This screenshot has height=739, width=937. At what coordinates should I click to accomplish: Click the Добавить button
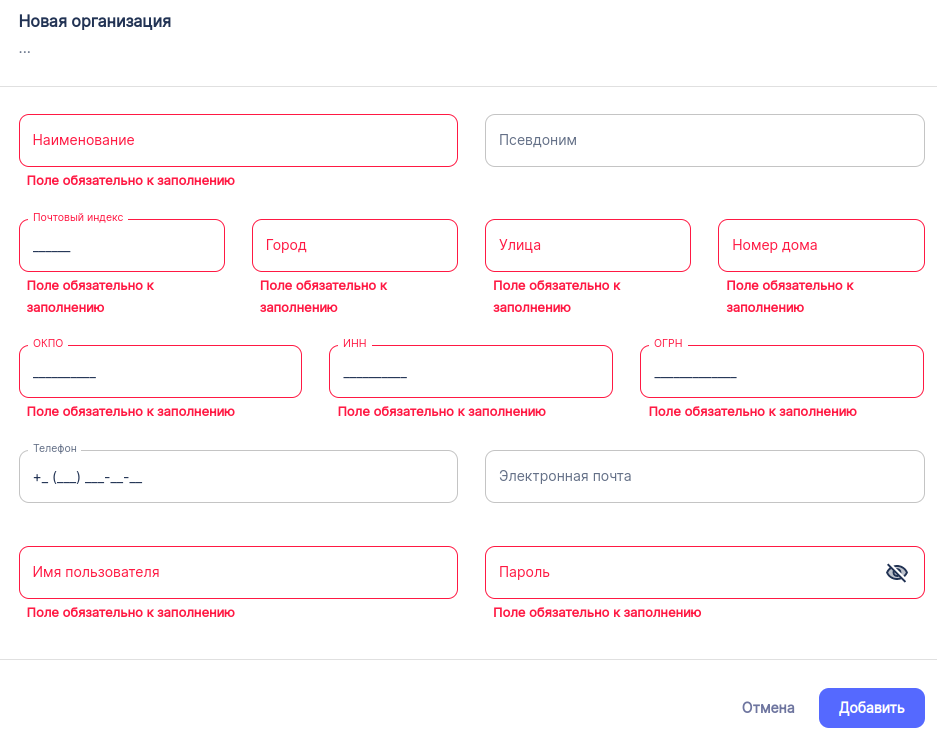pos(871,708)
